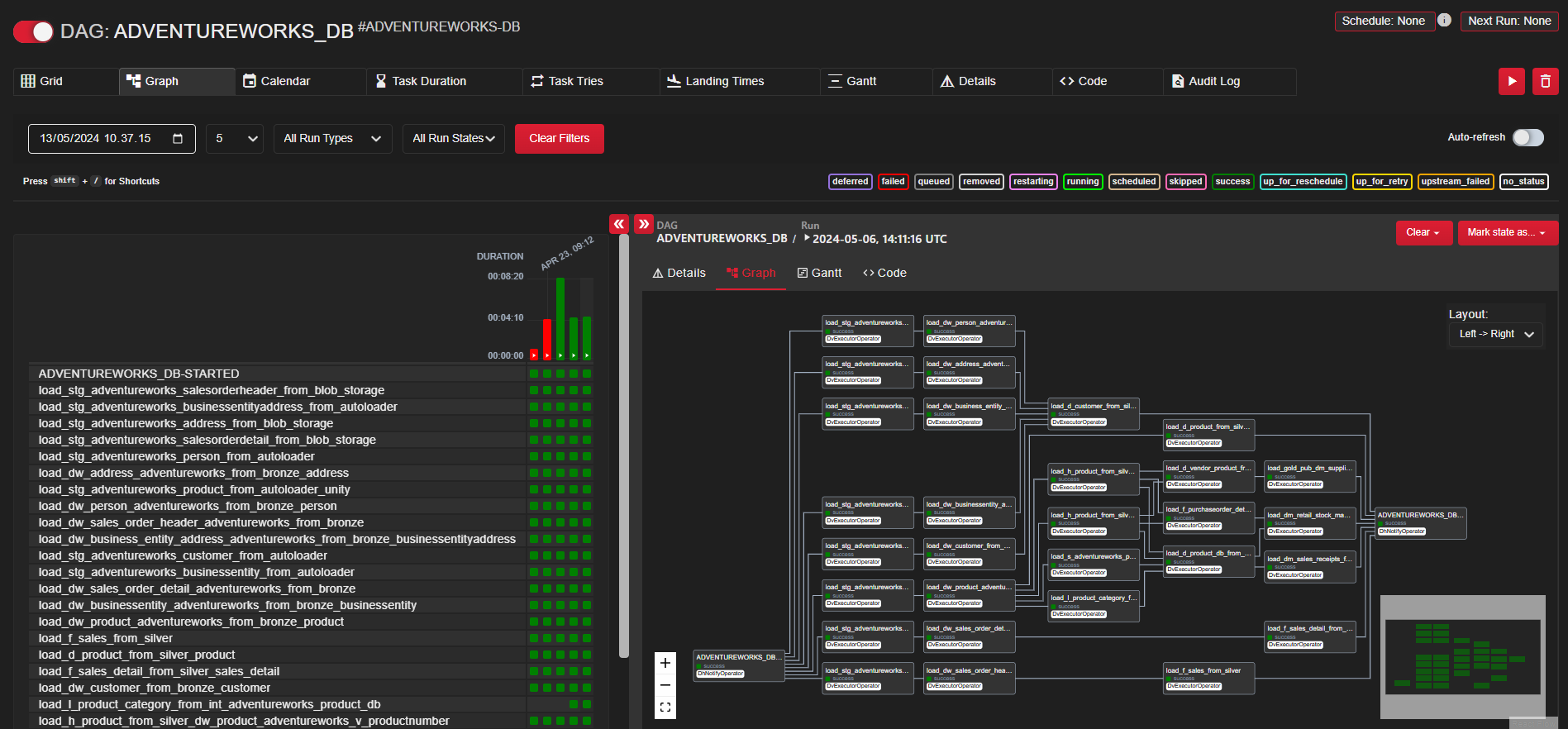Enable the Auto-refresh toggle

[x=1527, y=137]
